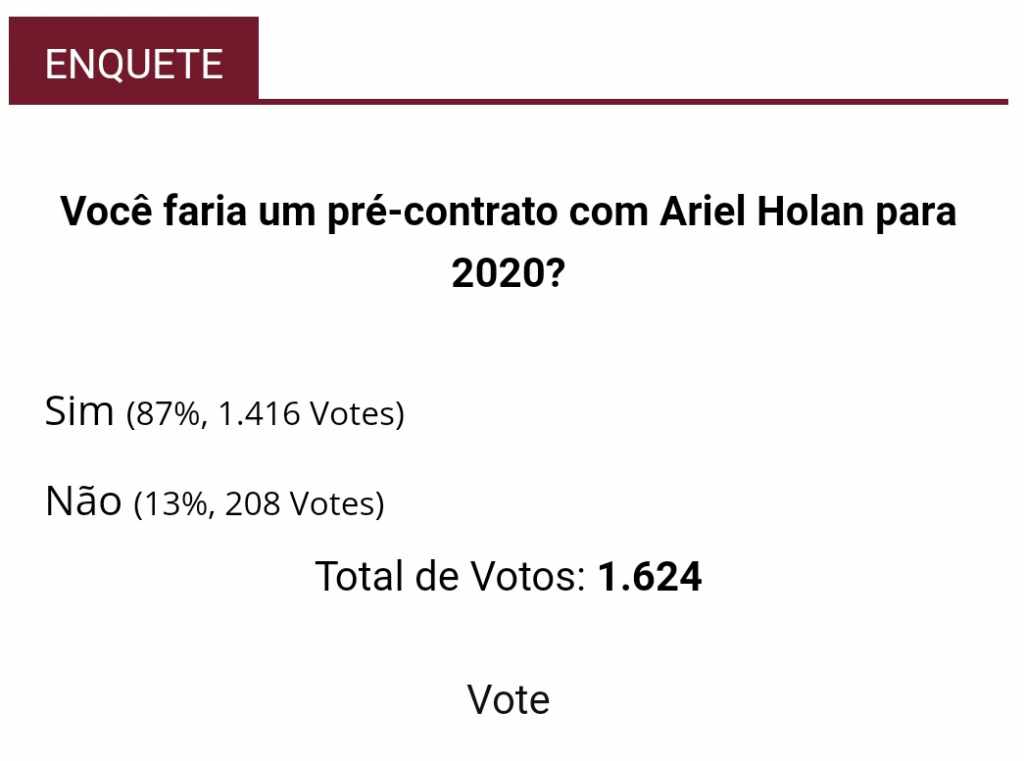The image size is (1024, 761).
Task: Click the word Total in the vote summary
Action: [x=360, y=576]
